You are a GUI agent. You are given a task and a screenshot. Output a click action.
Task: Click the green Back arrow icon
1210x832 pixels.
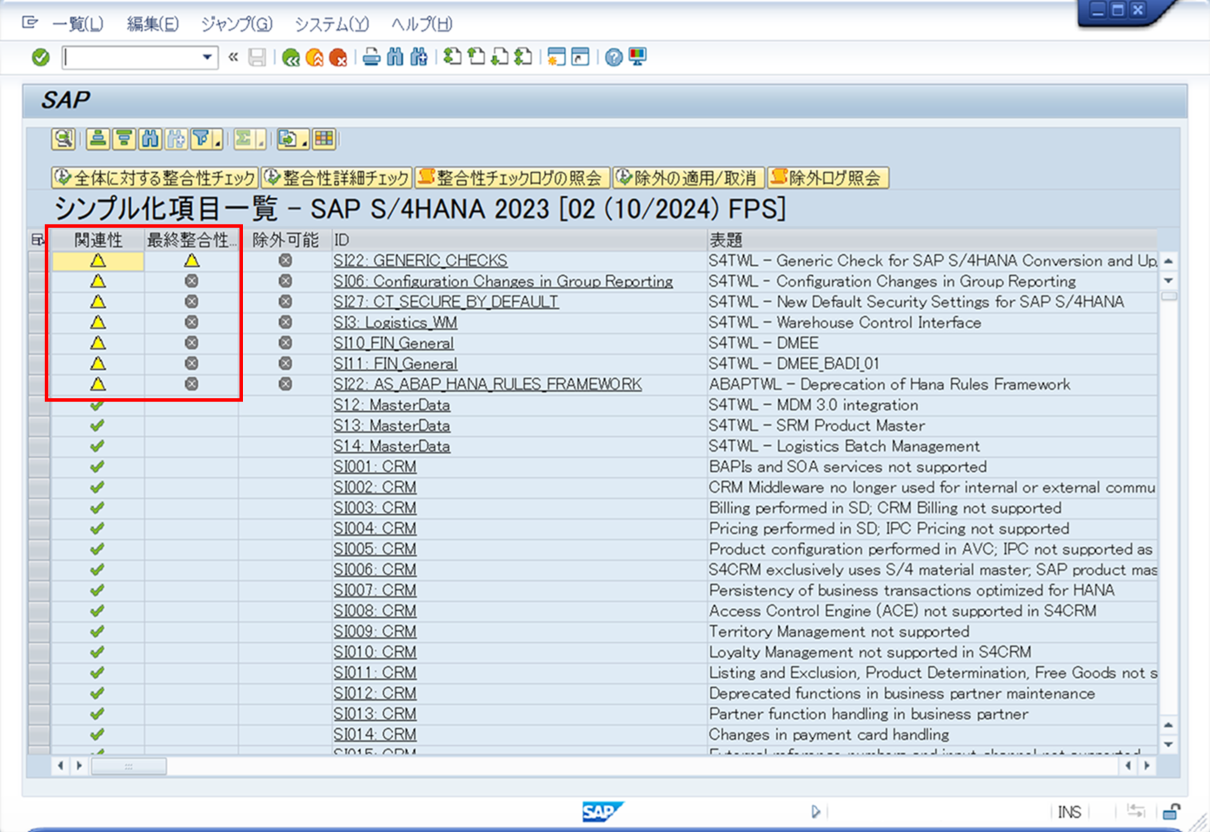[x=291, y=57]
